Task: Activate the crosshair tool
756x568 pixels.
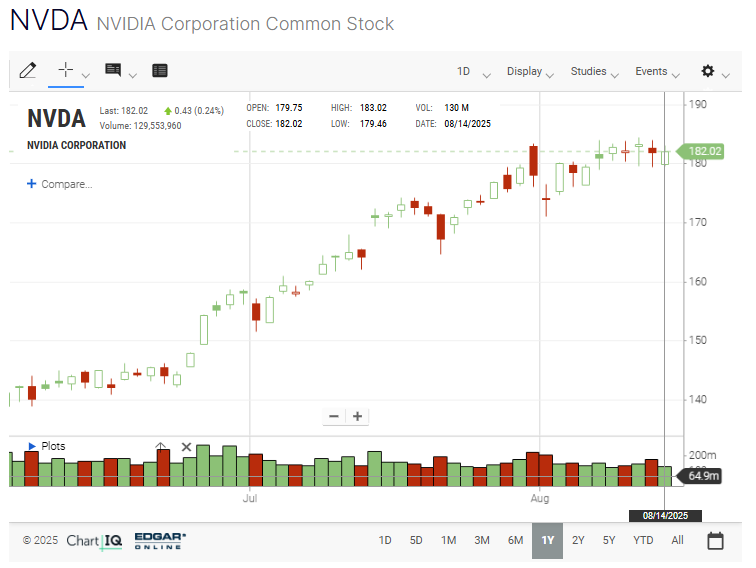Action: (x=65, y=70)
